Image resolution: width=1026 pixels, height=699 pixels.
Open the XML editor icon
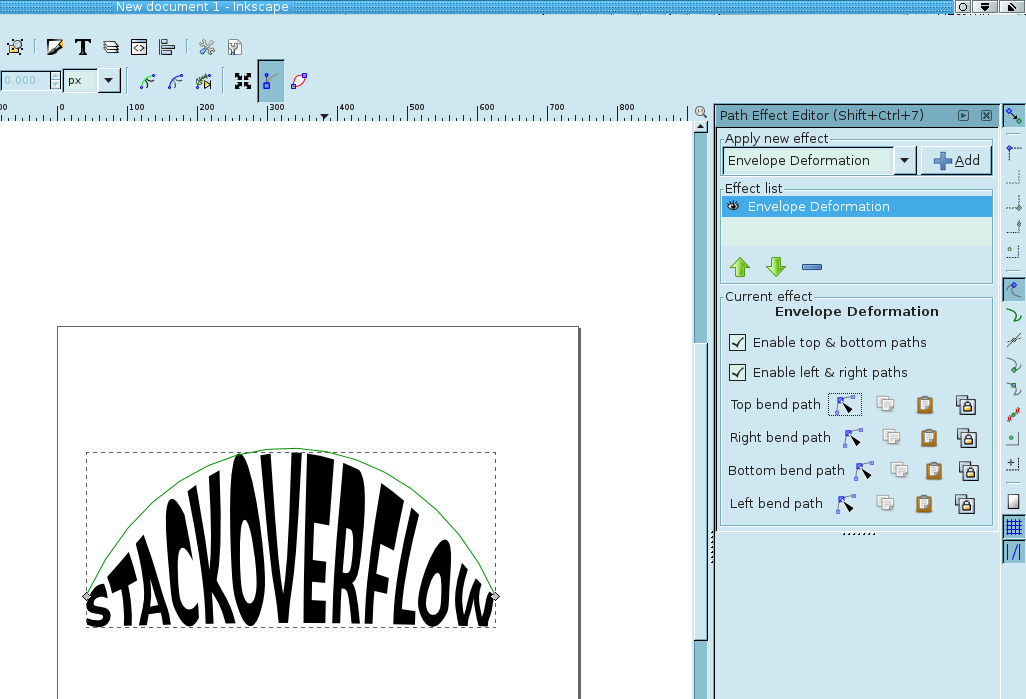(x=139, y=47)
